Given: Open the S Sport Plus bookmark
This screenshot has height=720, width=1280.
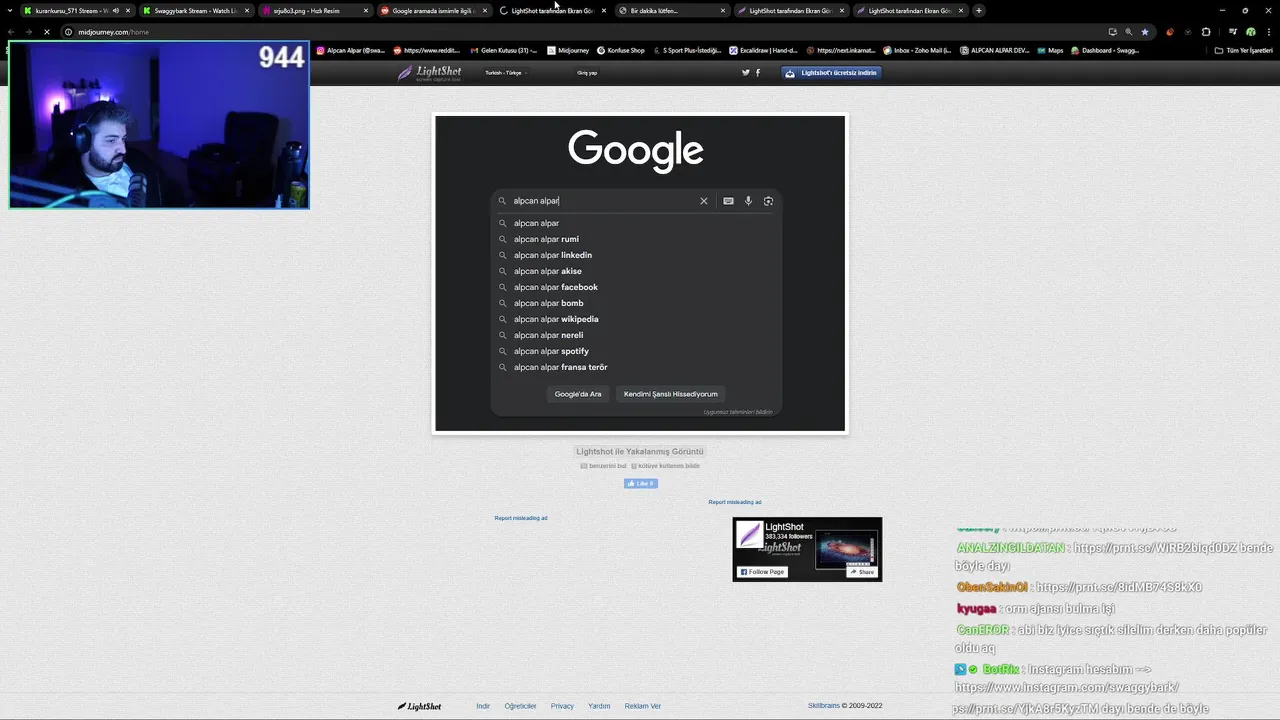Looking at the screenshot, I should click(x=687, y=50).
